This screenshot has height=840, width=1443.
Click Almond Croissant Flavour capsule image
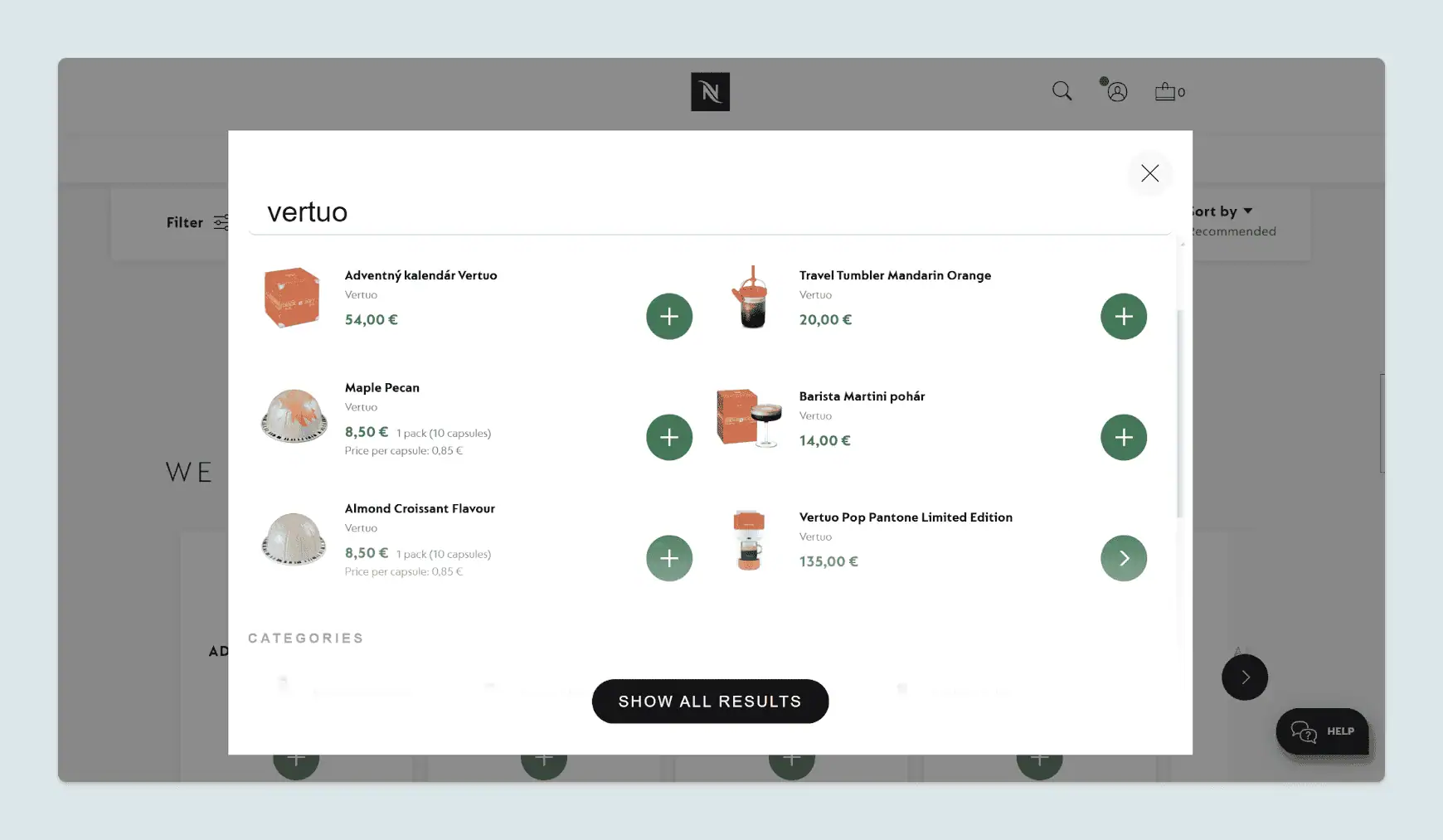tap(294, 539)
